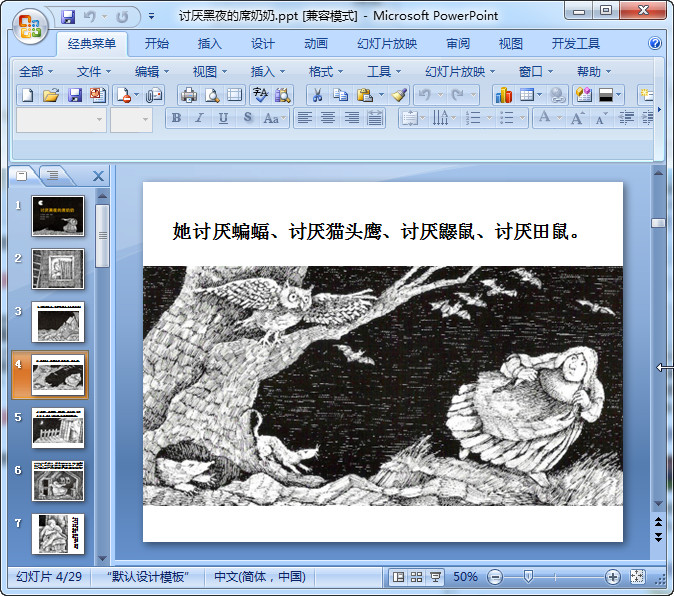Viewport: 674px width, 596px height.
Task: Start slide show from status bar
Action: click(x=435, y=577)
